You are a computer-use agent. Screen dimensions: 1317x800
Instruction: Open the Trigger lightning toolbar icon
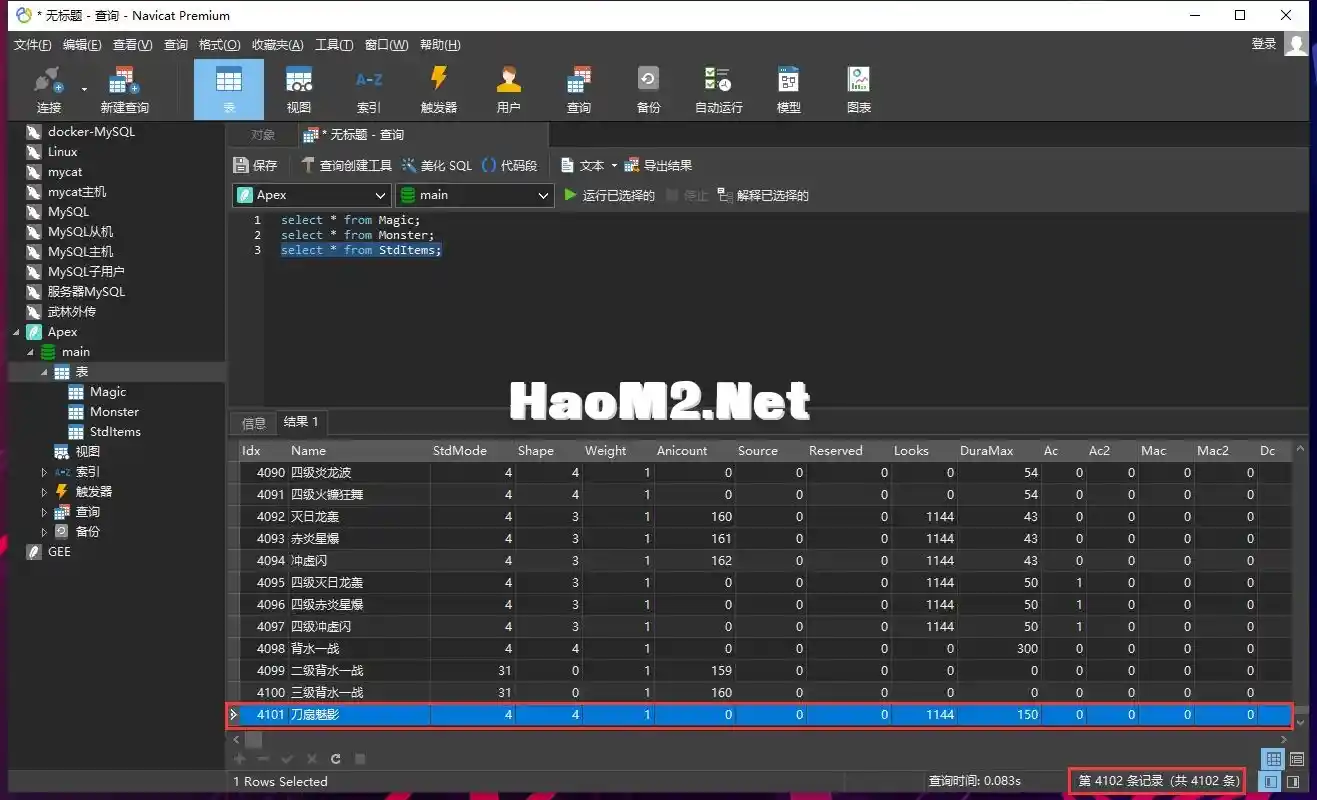[x=439, y=90]
